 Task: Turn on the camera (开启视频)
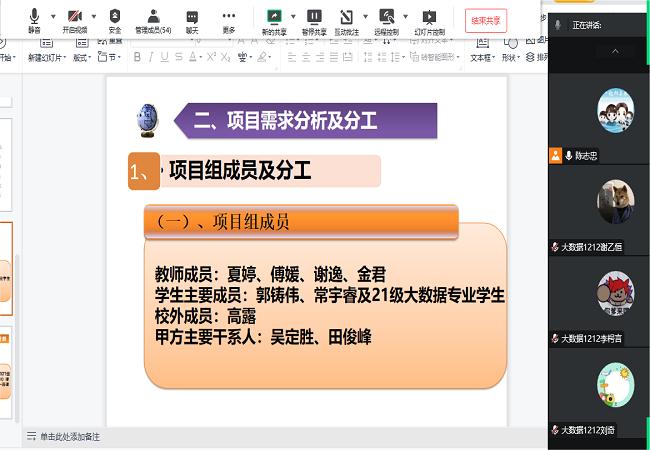point(74,19)
